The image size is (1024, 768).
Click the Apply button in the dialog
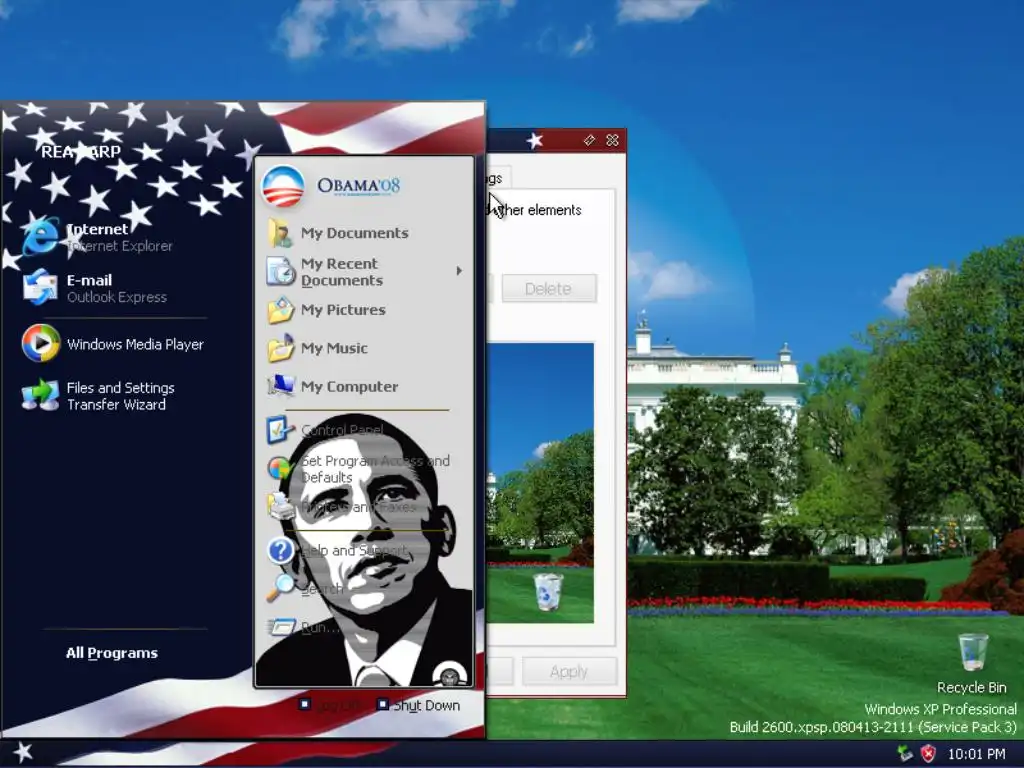click(569, 671)
